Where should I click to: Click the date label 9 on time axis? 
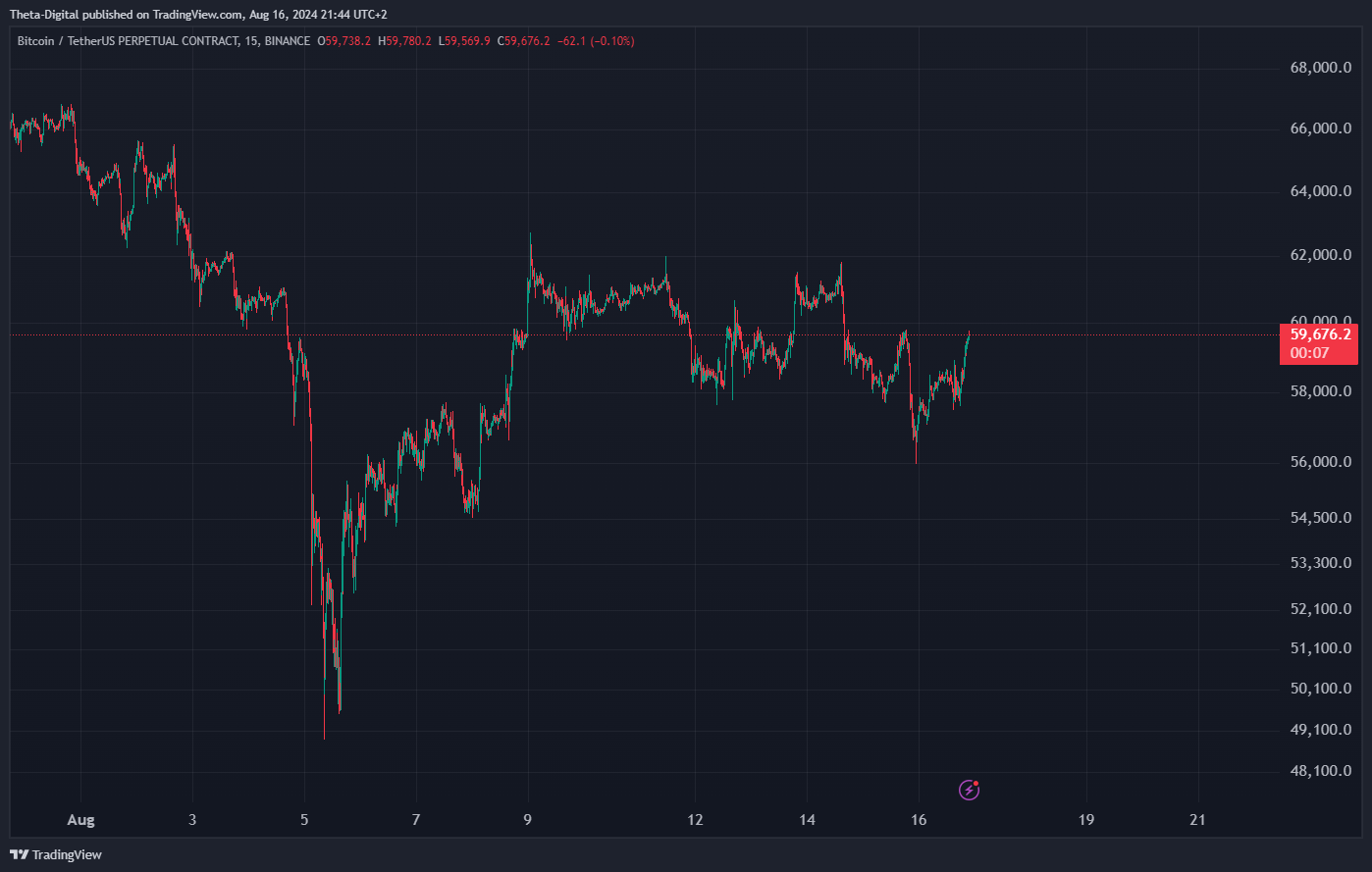[x=528, y=819]
